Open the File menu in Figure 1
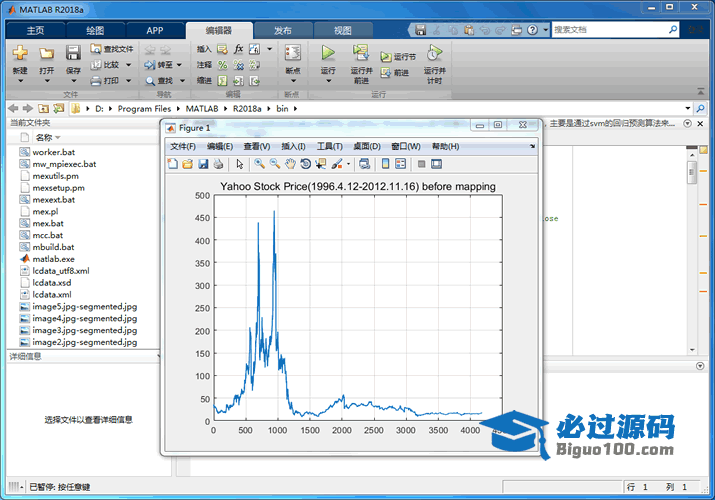The width and height of the screenshot is (715, 500). [x=183, y=146]
